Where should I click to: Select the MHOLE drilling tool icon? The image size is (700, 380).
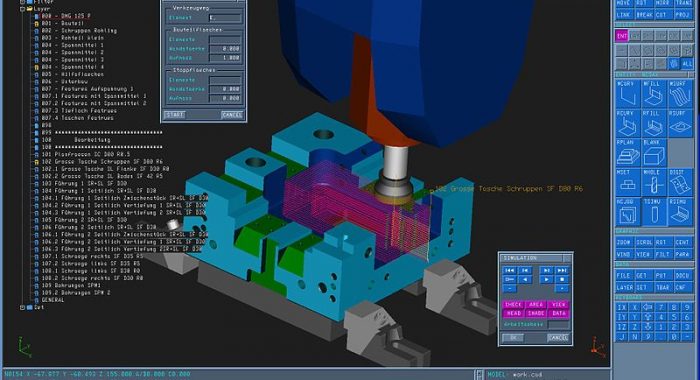pos(654,182)
